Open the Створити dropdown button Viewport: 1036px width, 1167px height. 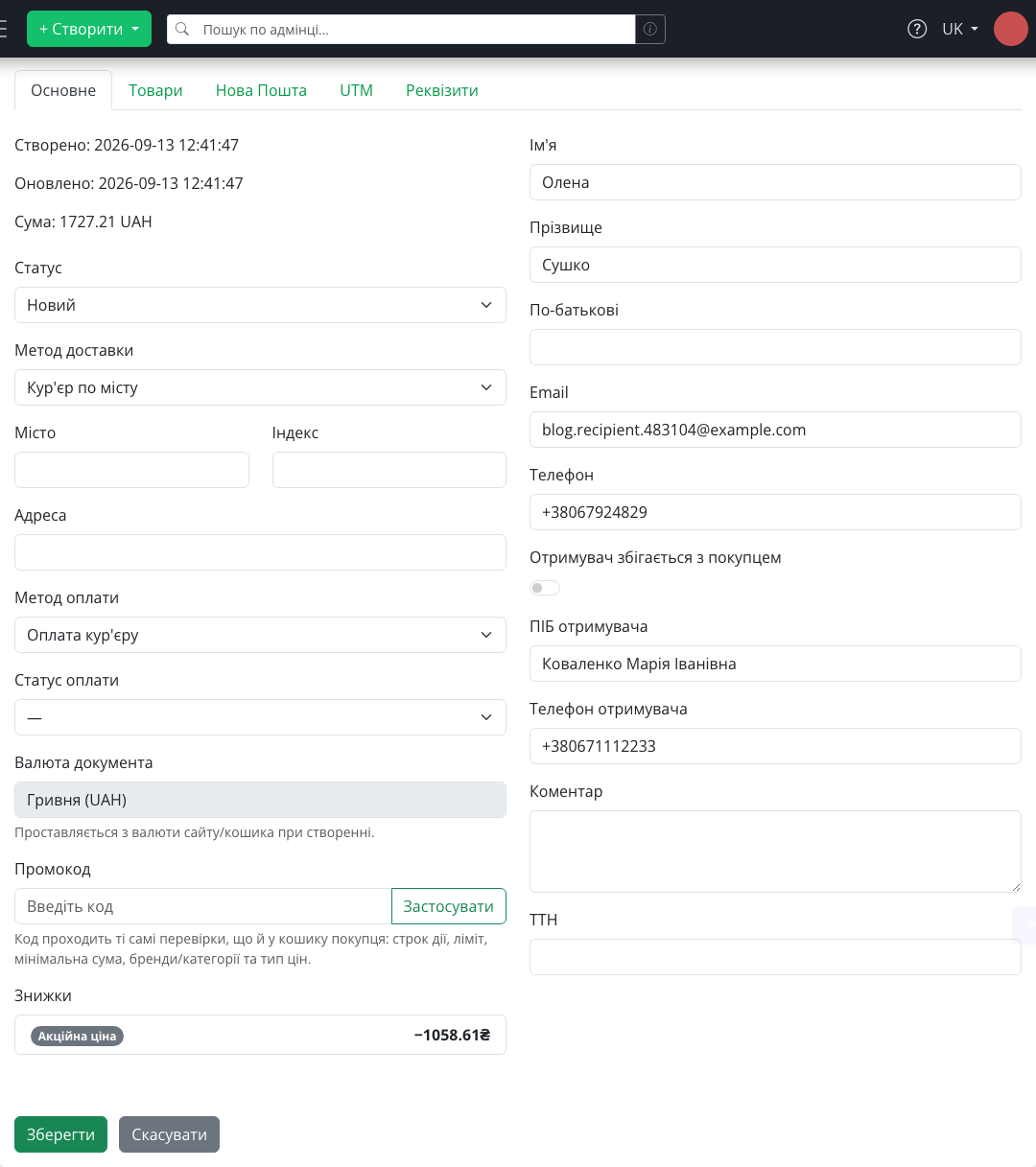pyautogui.click(x=89, y=29)
